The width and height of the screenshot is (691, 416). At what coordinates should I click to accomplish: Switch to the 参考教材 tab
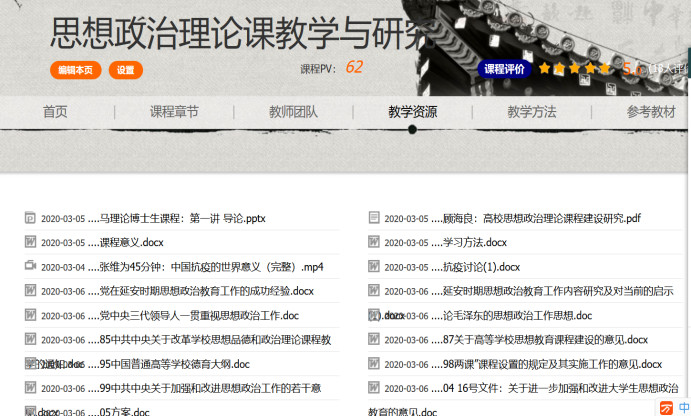pyautogui.click(x=651, y=112)
